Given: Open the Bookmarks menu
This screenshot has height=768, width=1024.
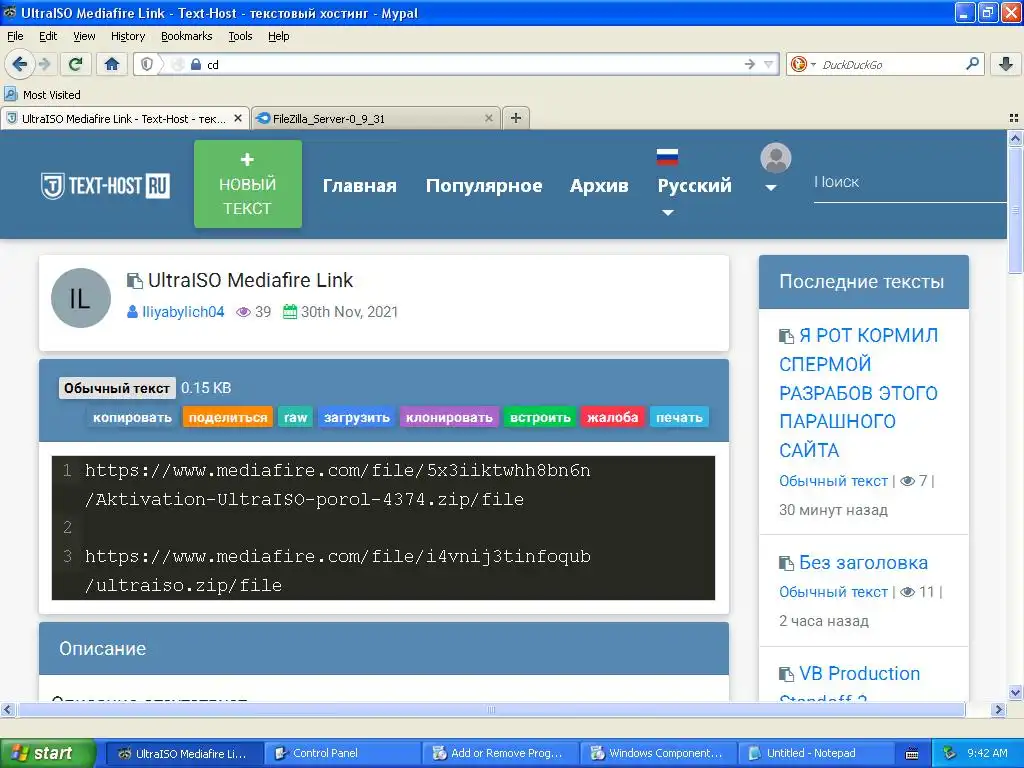Looking at the screenshot, I should pos(187,36).
